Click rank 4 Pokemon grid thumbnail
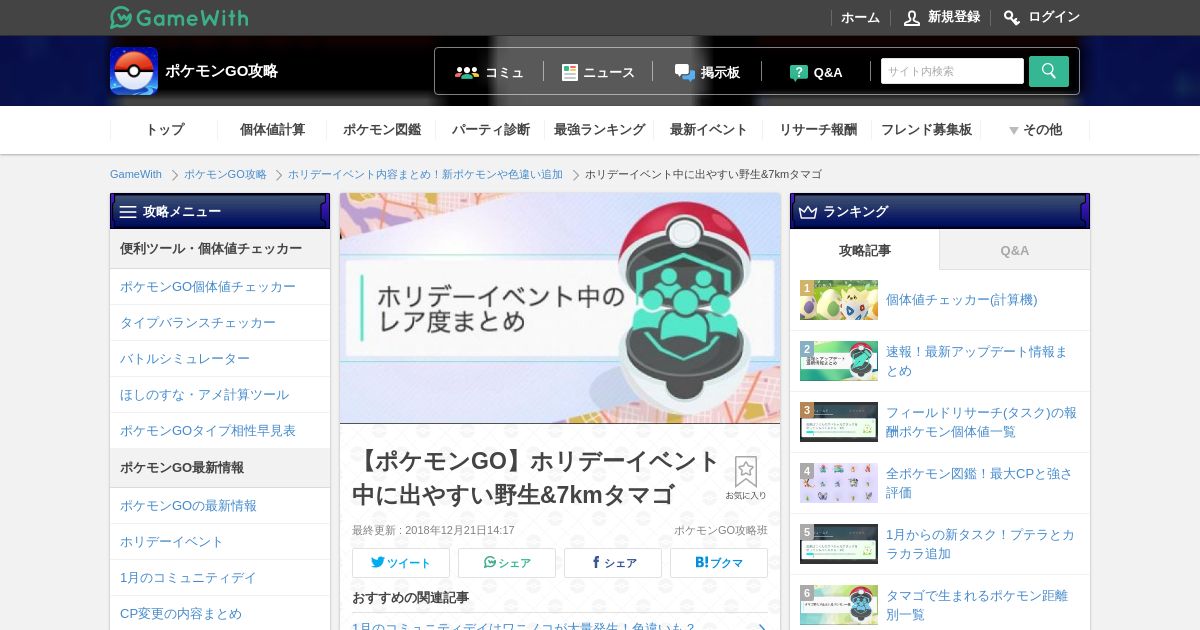The width and height of the screenshot is (1200, 630). (x=839, y=483)
